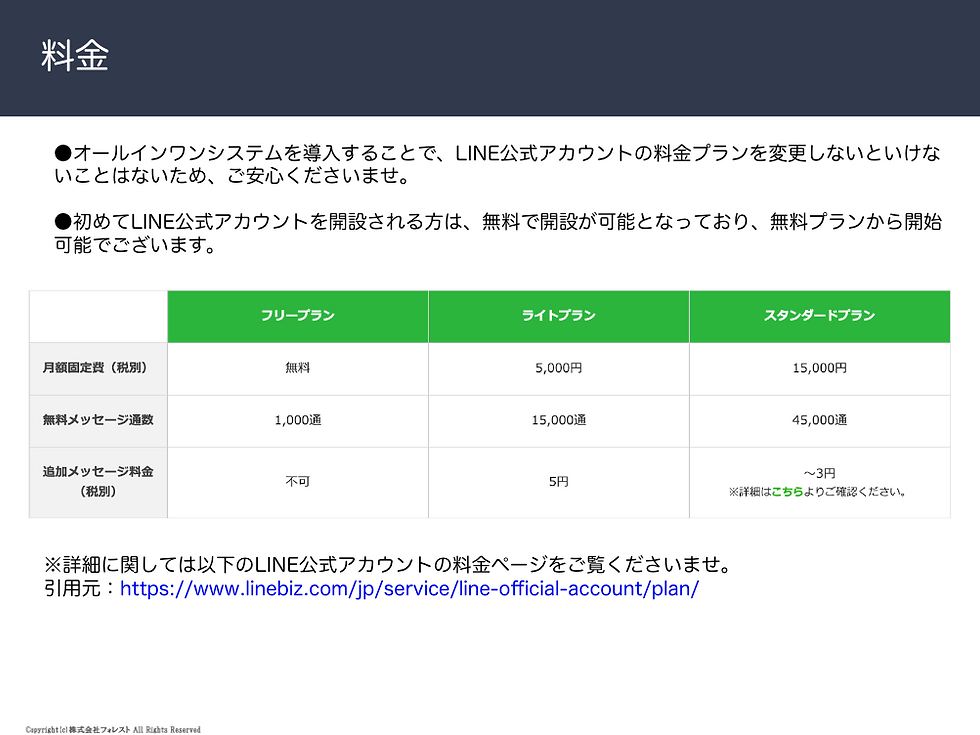The width and height of the screenshot is (980, 735).
Task: Select the 無料メッセージ通数 row label
Action: [97, 421]
